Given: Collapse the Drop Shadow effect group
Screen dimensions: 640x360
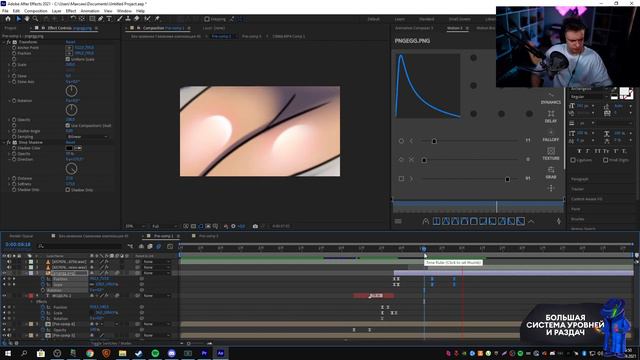Looking at the screenshot, I should tap(4, 142).
